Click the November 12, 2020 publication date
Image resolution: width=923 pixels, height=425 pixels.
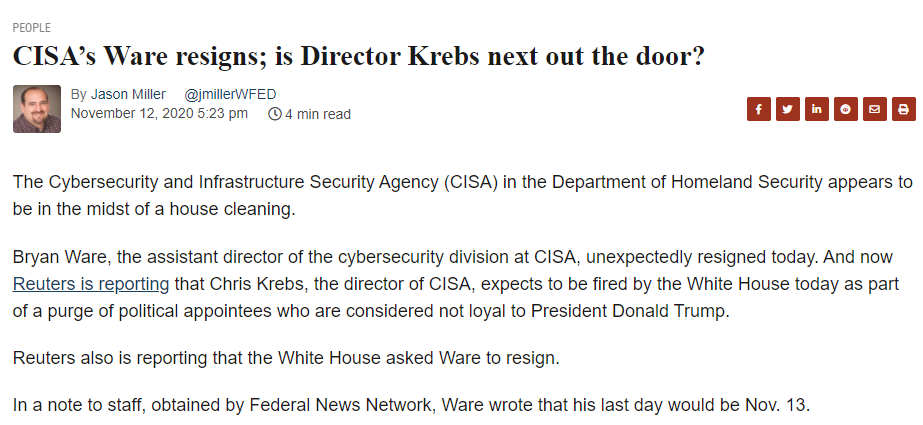pyautogui.click(x=159, y=114)
